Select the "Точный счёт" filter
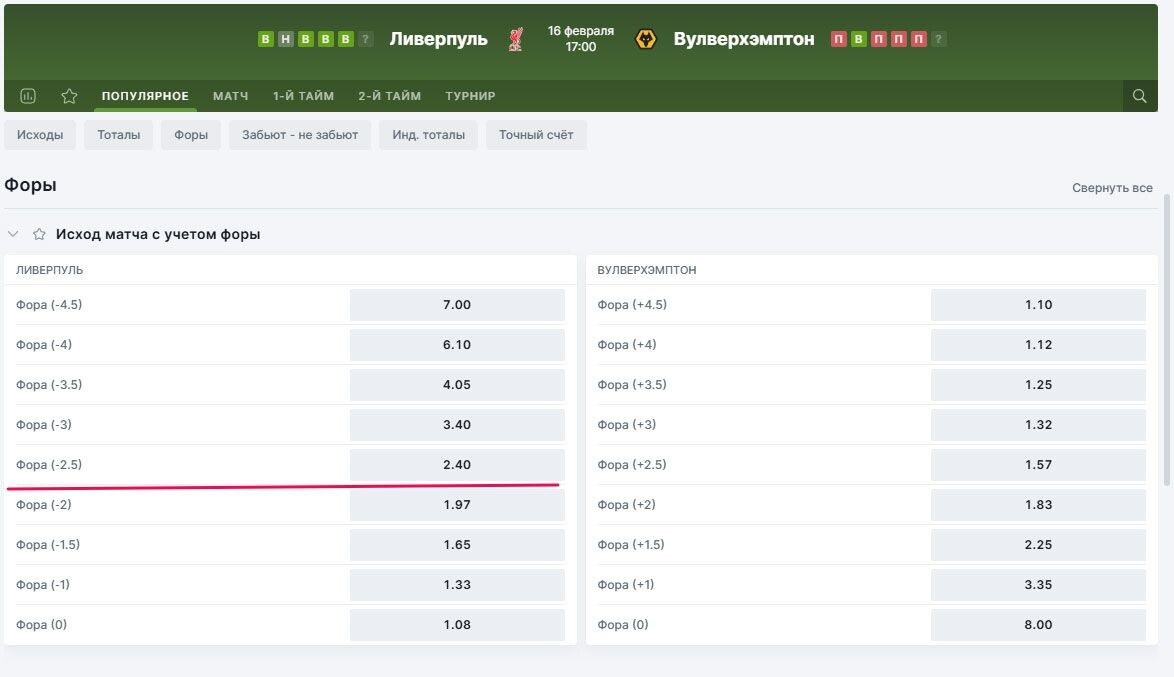Screen dimensions: 1174x677 (x=536, y=135)
